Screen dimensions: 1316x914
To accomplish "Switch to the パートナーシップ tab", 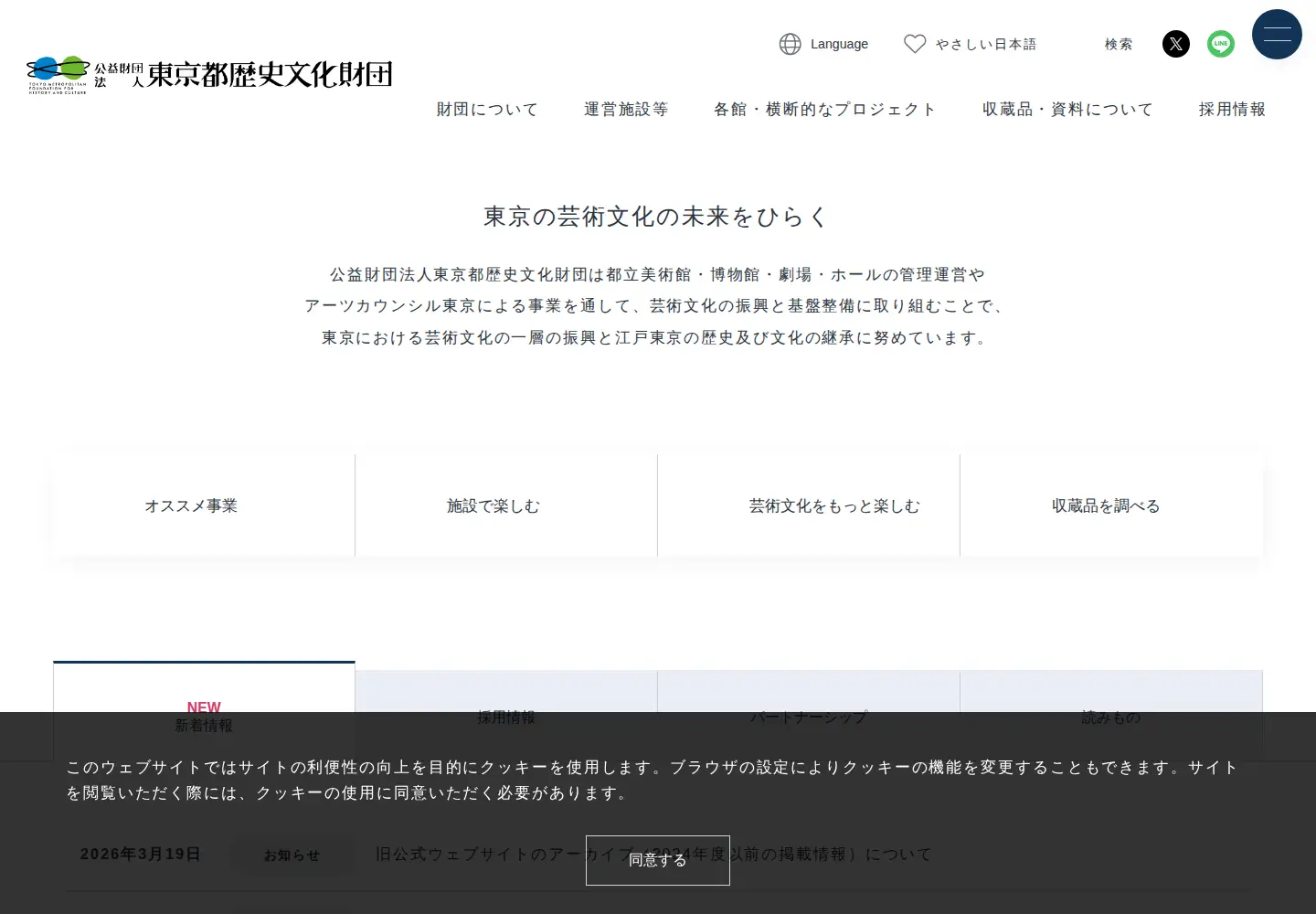I will coord(809,717).
